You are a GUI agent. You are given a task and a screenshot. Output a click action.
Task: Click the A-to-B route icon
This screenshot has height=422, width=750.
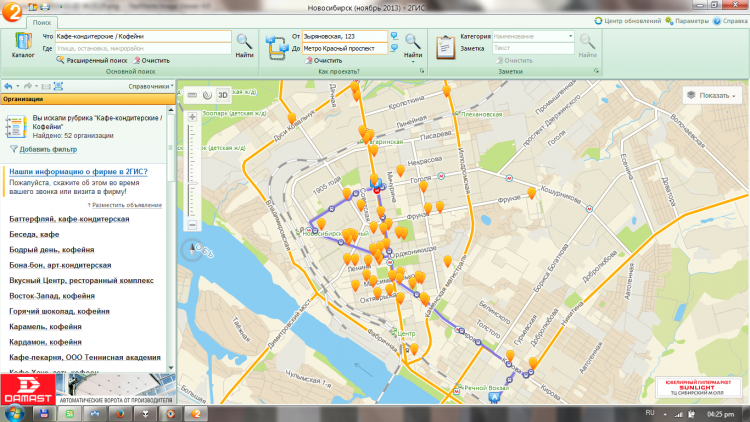click(x=277, y=48)
